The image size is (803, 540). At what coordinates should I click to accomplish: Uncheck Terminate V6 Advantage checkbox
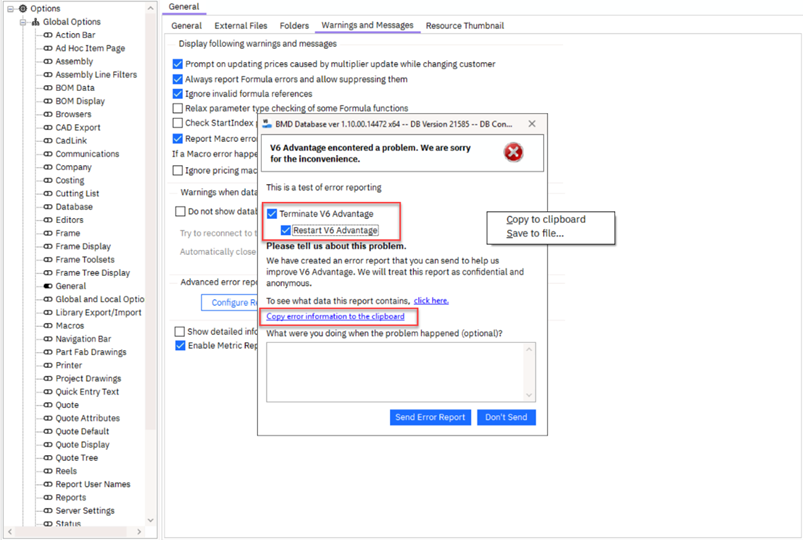[x=272, y=214]
